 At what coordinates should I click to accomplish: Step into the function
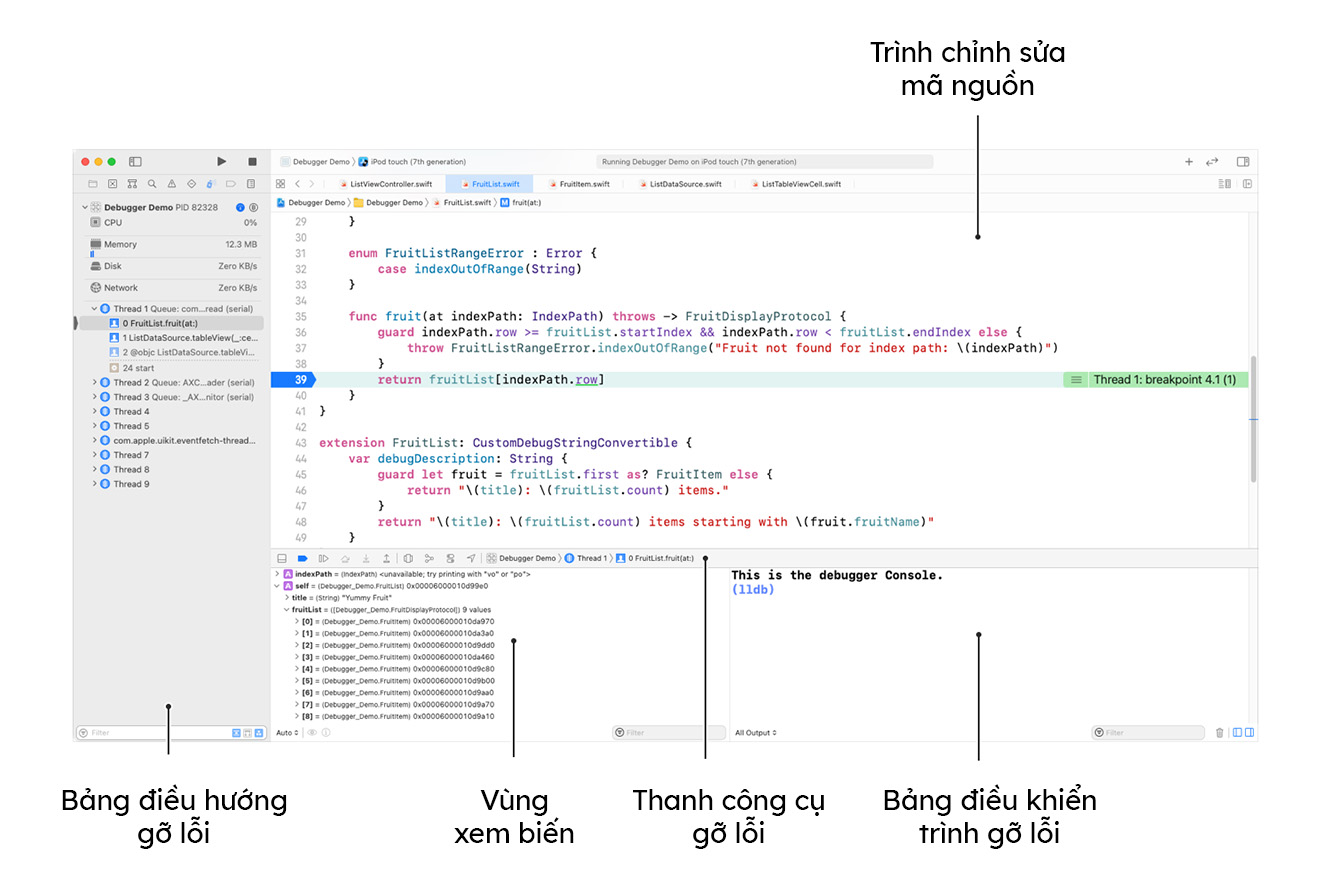(366, 558)
